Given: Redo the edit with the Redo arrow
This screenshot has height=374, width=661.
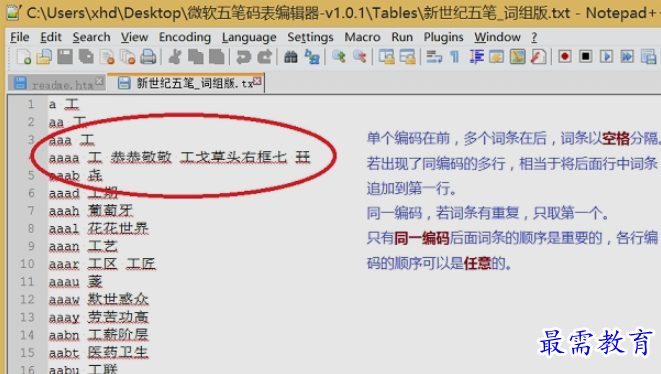Looking at the screenshot, I should click(x=264, y=57).
